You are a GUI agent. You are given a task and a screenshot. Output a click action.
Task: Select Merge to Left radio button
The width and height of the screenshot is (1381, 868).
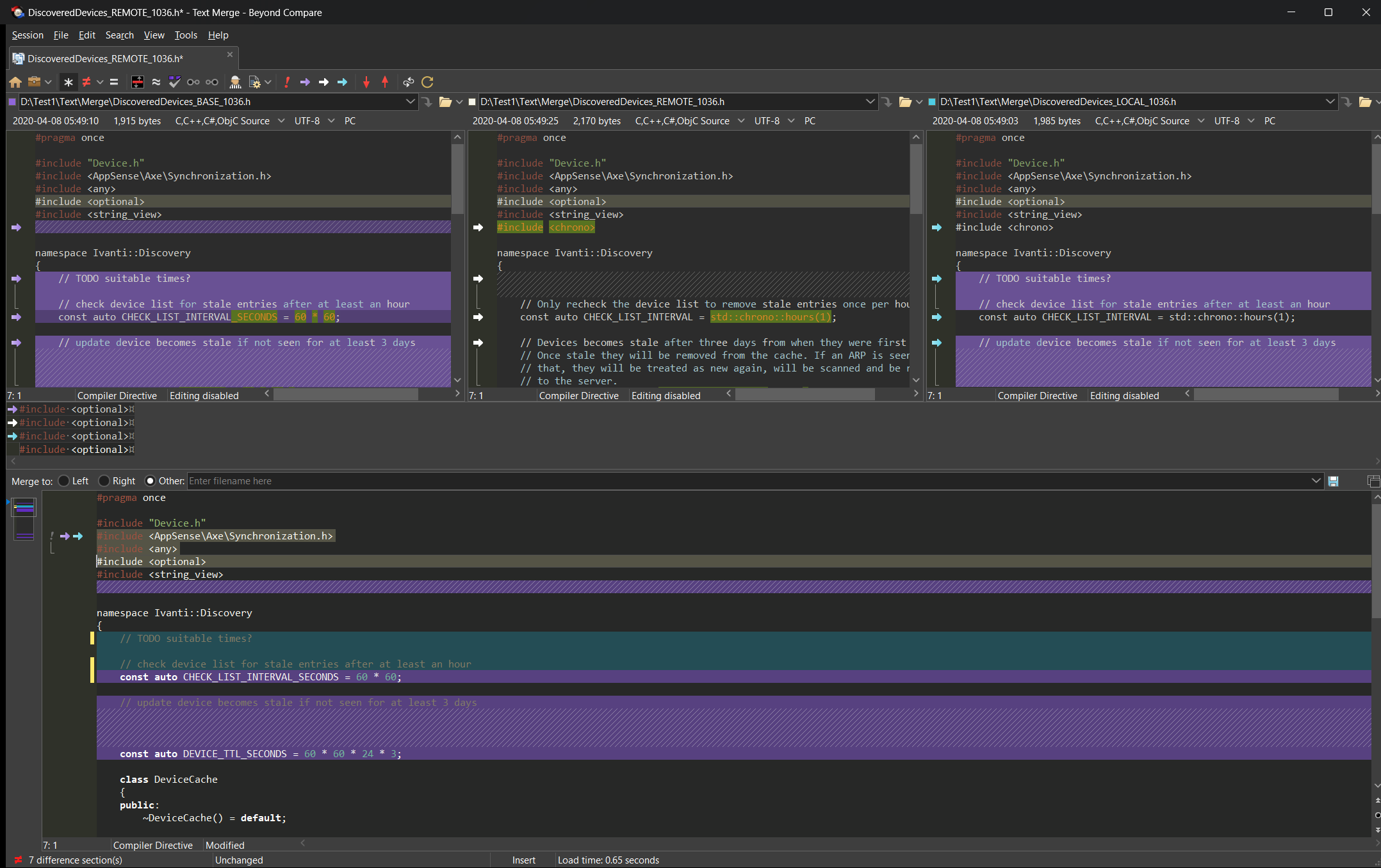(63, 481)
